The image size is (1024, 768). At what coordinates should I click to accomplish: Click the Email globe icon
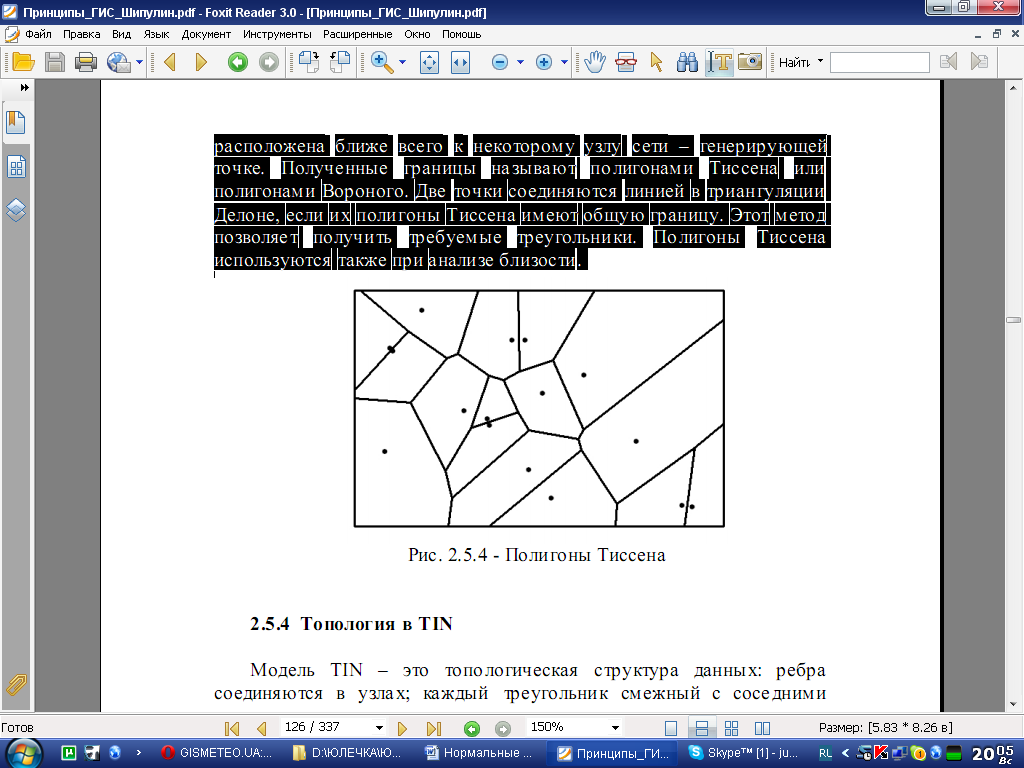point(119,62)
